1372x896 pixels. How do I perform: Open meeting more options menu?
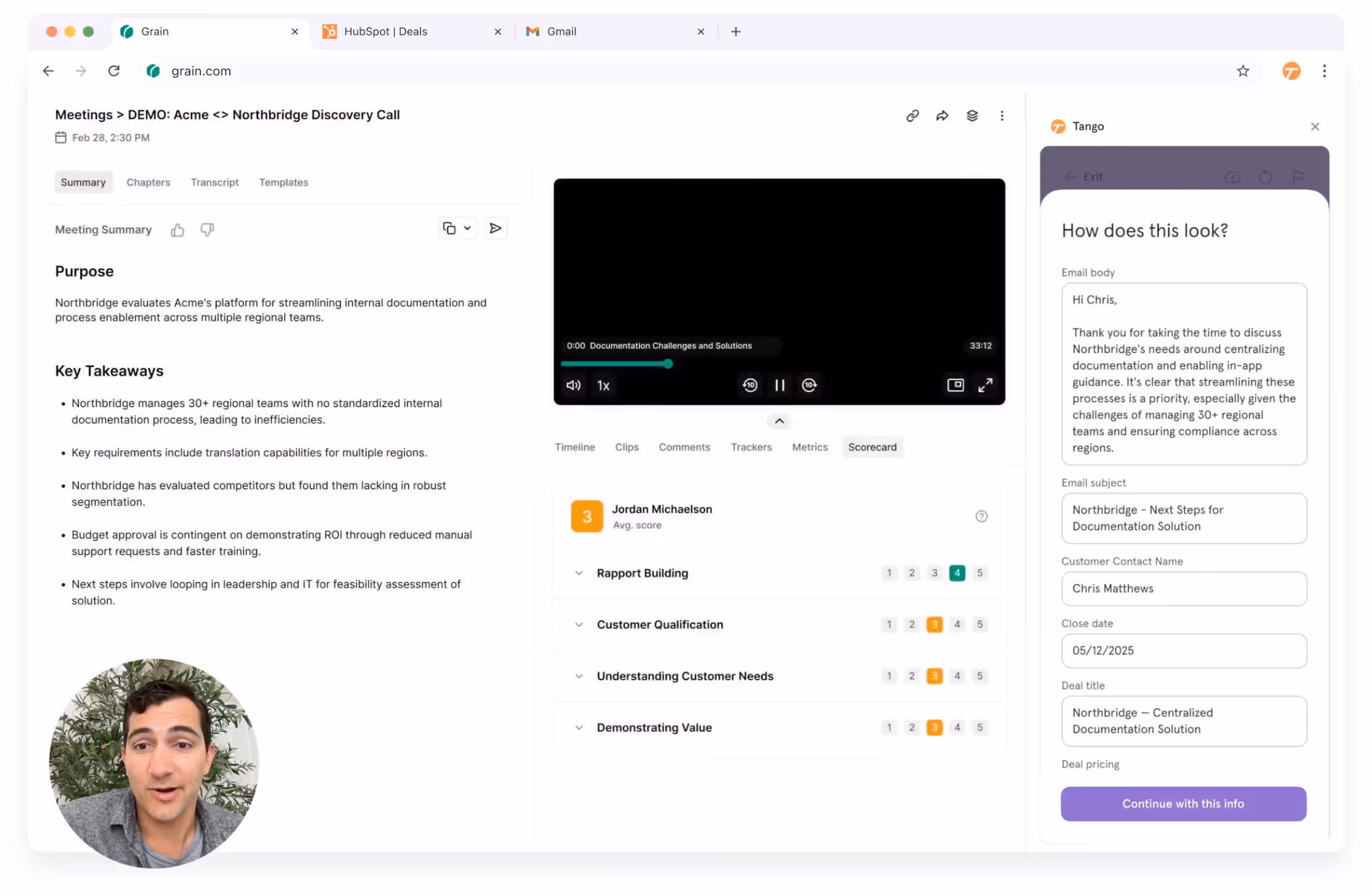[1002, 116]
